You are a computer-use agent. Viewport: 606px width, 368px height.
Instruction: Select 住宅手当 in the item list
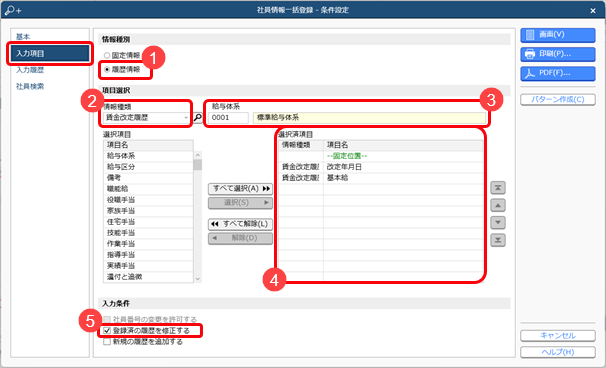[x=148, y=222]
